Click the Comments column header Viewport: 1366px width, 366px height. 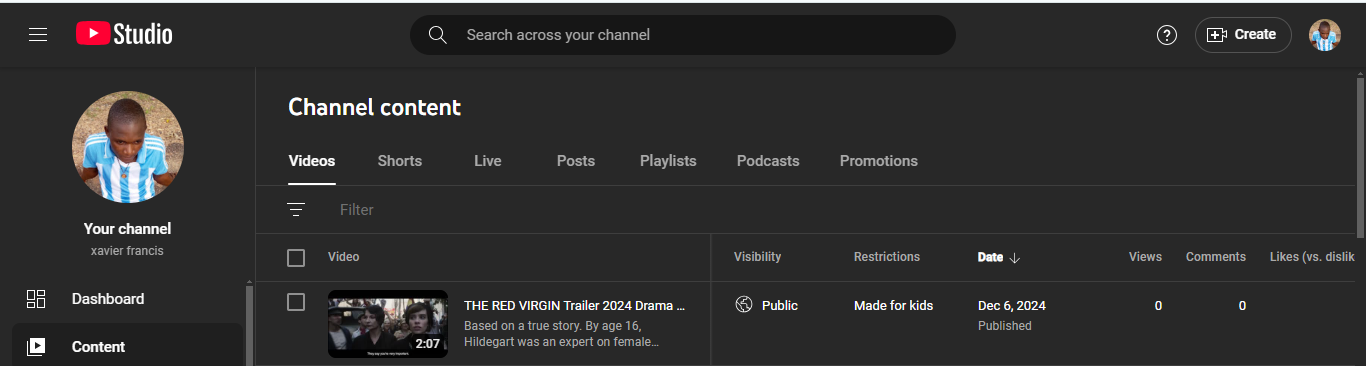pos(1216,257)
